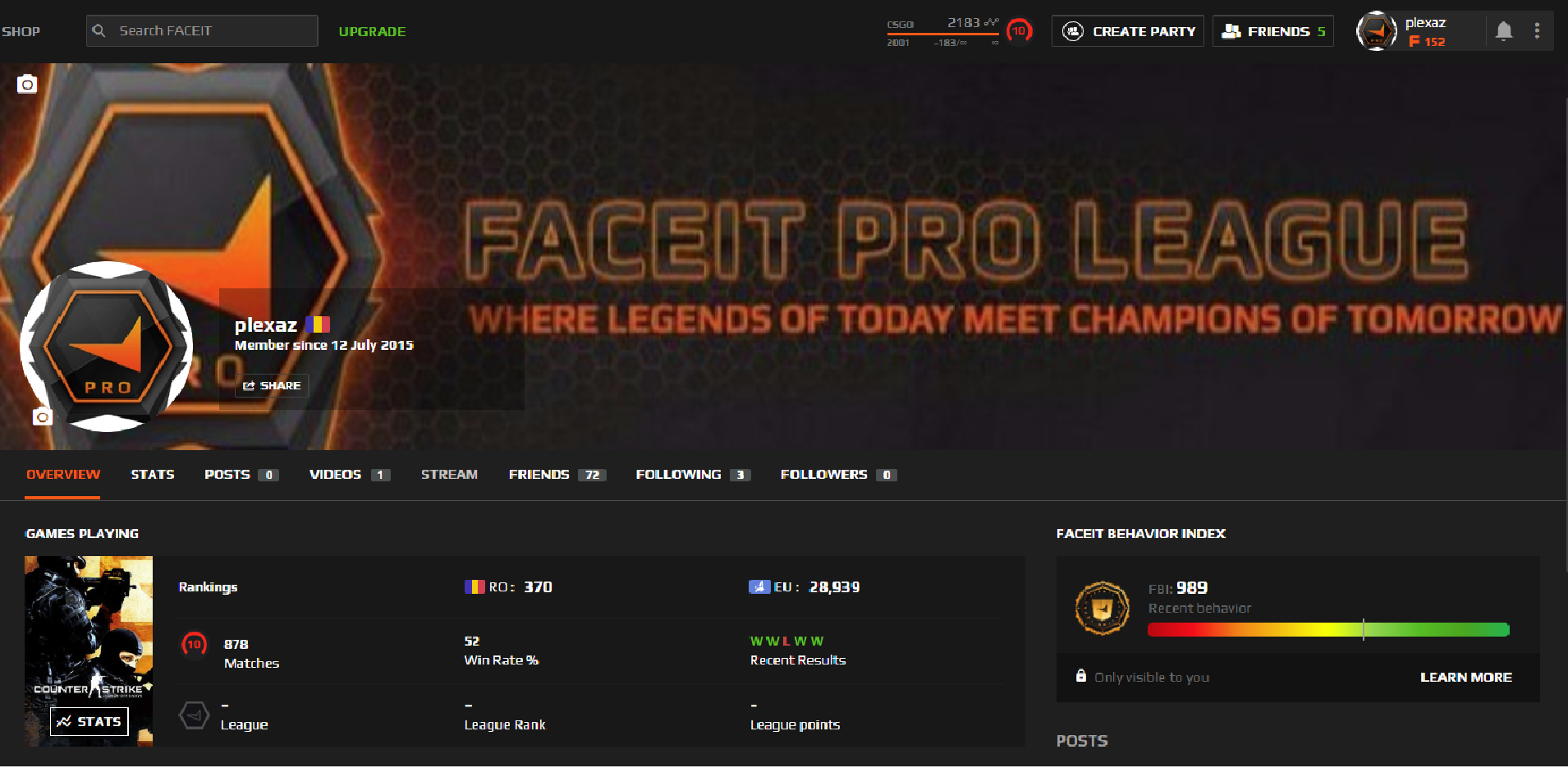Click the SHARE profile button
1568x768 pixels.
tap(272, 385)
